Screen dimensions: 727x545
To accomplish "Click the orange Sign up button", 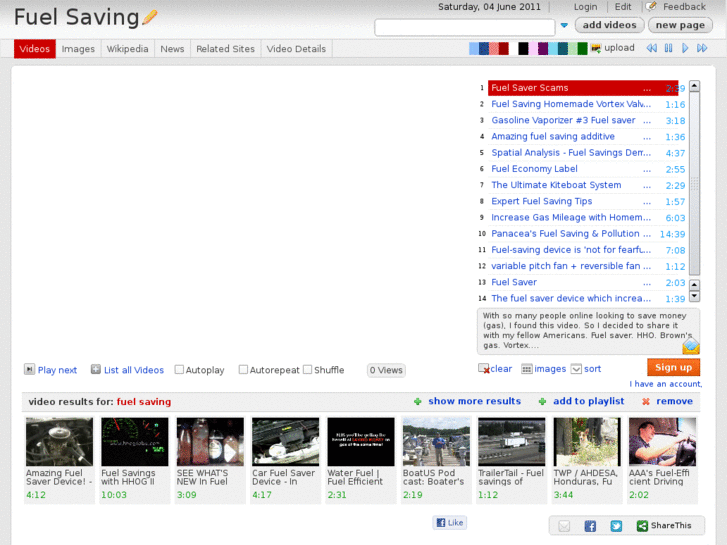I will tap(673, 367).
